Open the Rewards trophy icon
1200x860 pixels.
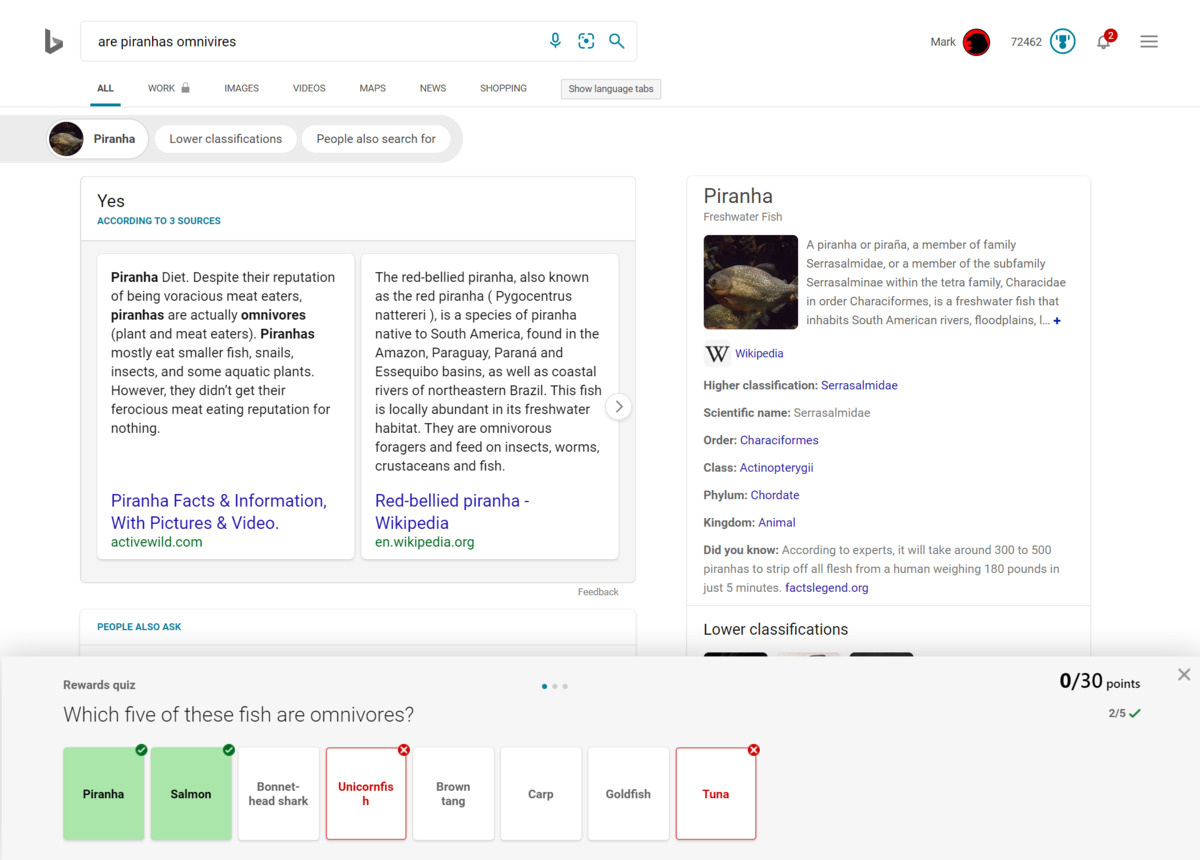[1063, 42]
